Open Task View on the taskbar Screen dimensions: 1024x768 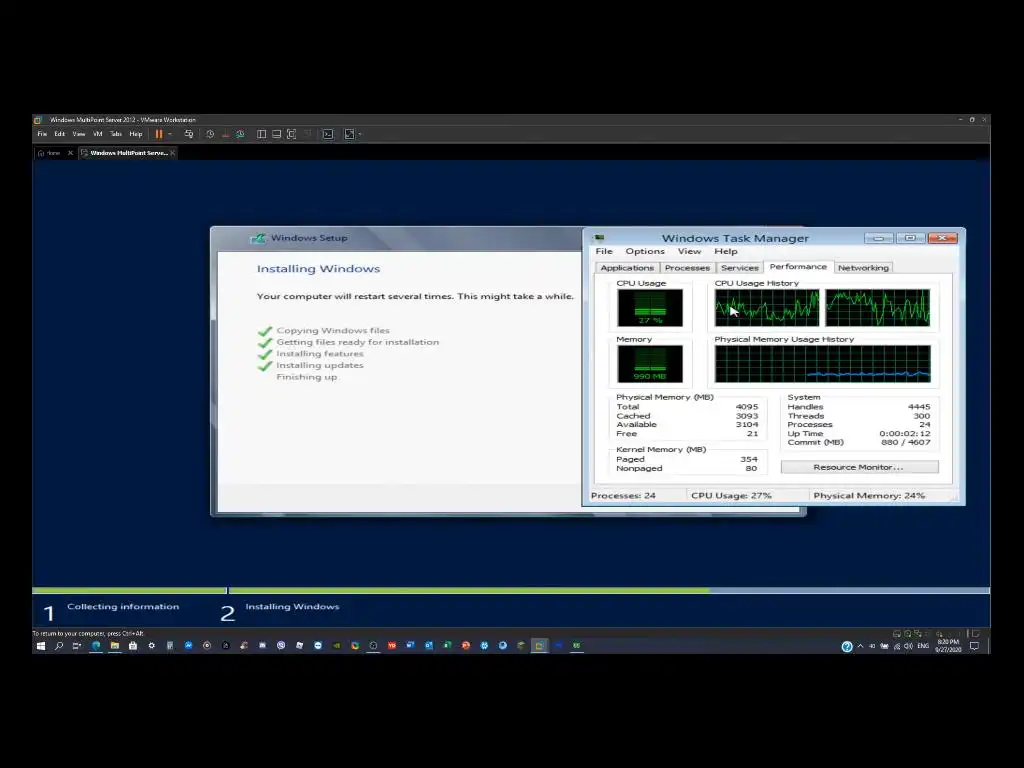point(77,646)
